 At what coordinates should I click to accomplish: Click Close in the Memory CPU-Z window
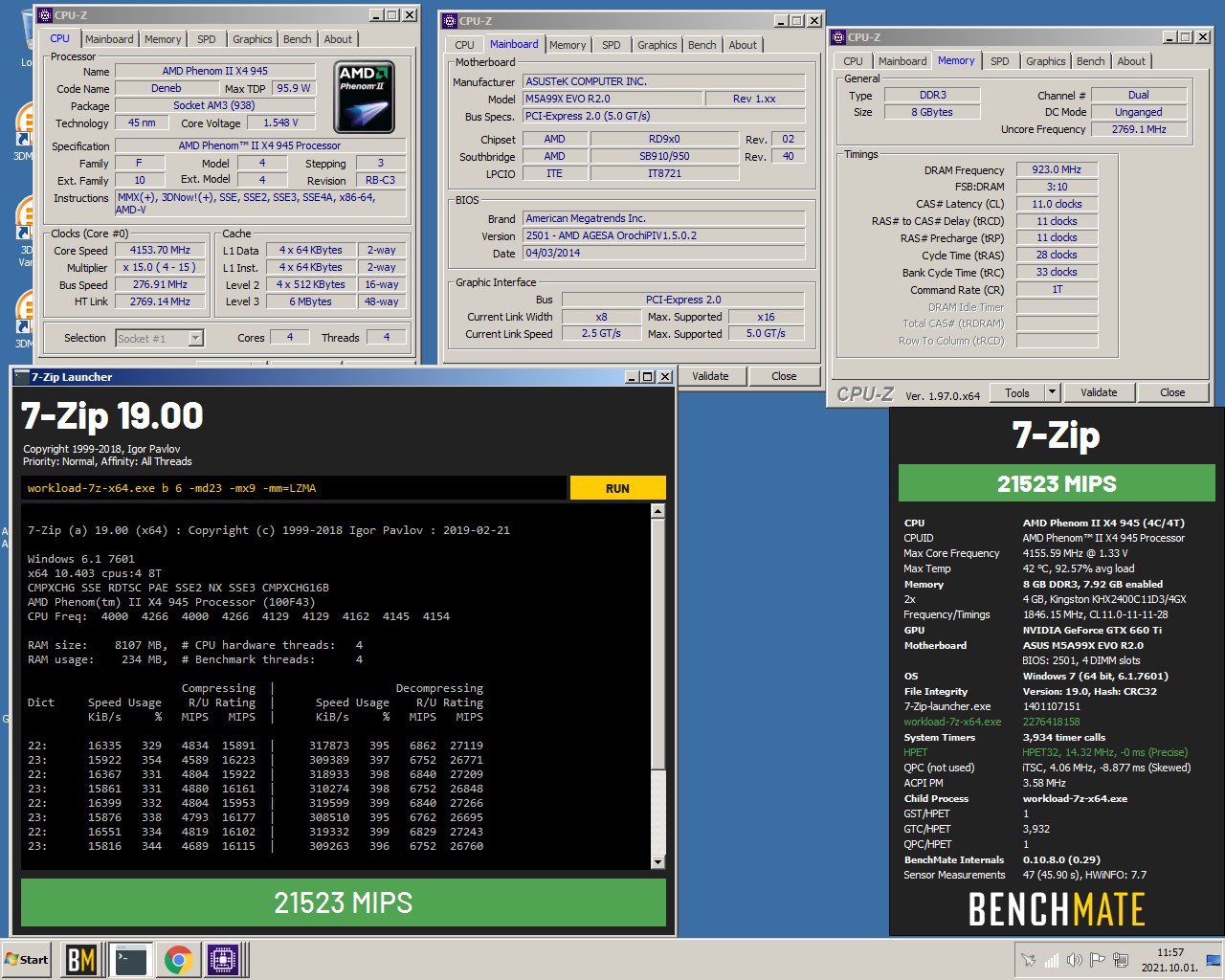(1172, 392)
